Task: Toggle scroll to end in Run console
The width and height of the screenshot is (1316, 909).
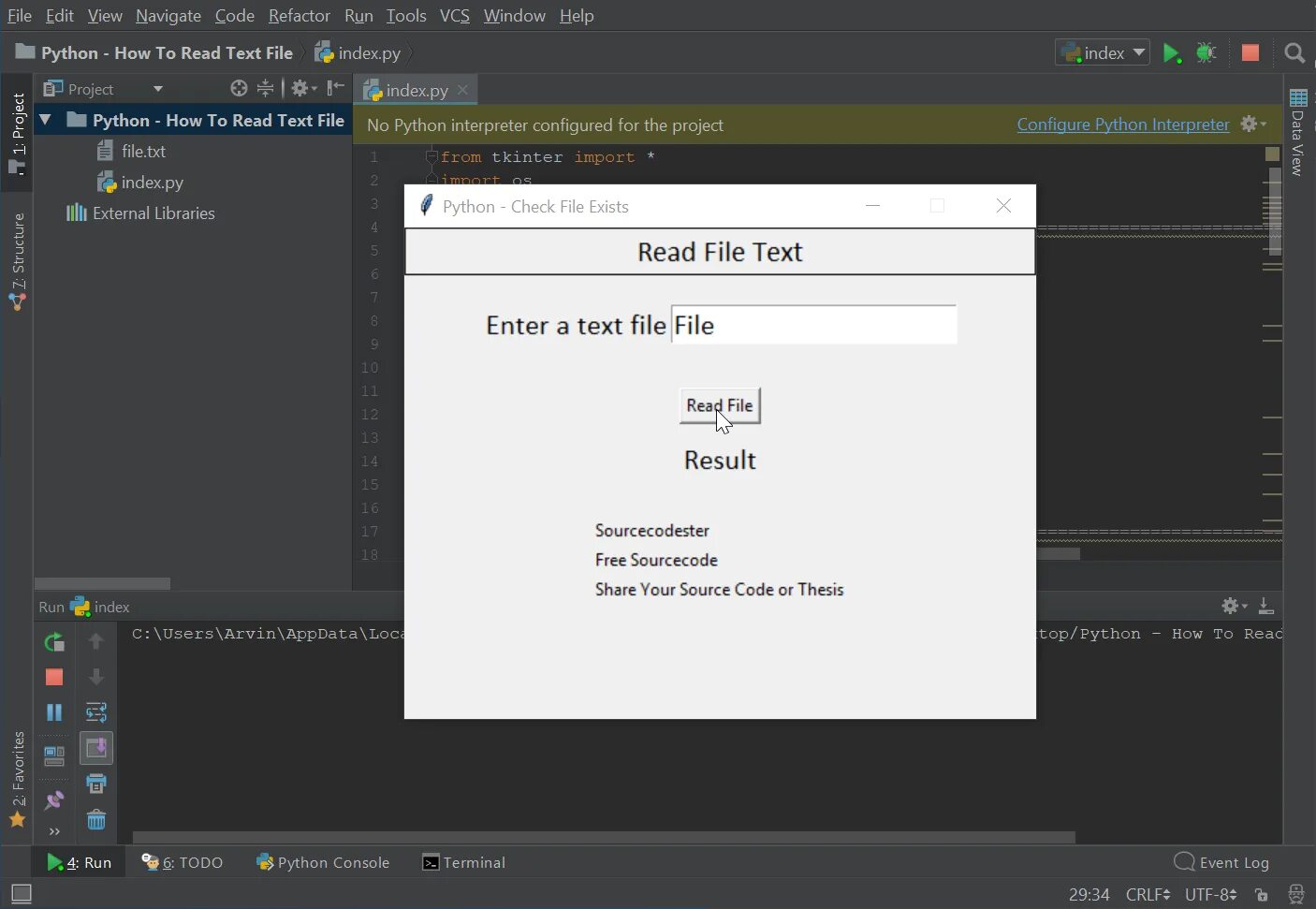Action: (x=95, y=747)
